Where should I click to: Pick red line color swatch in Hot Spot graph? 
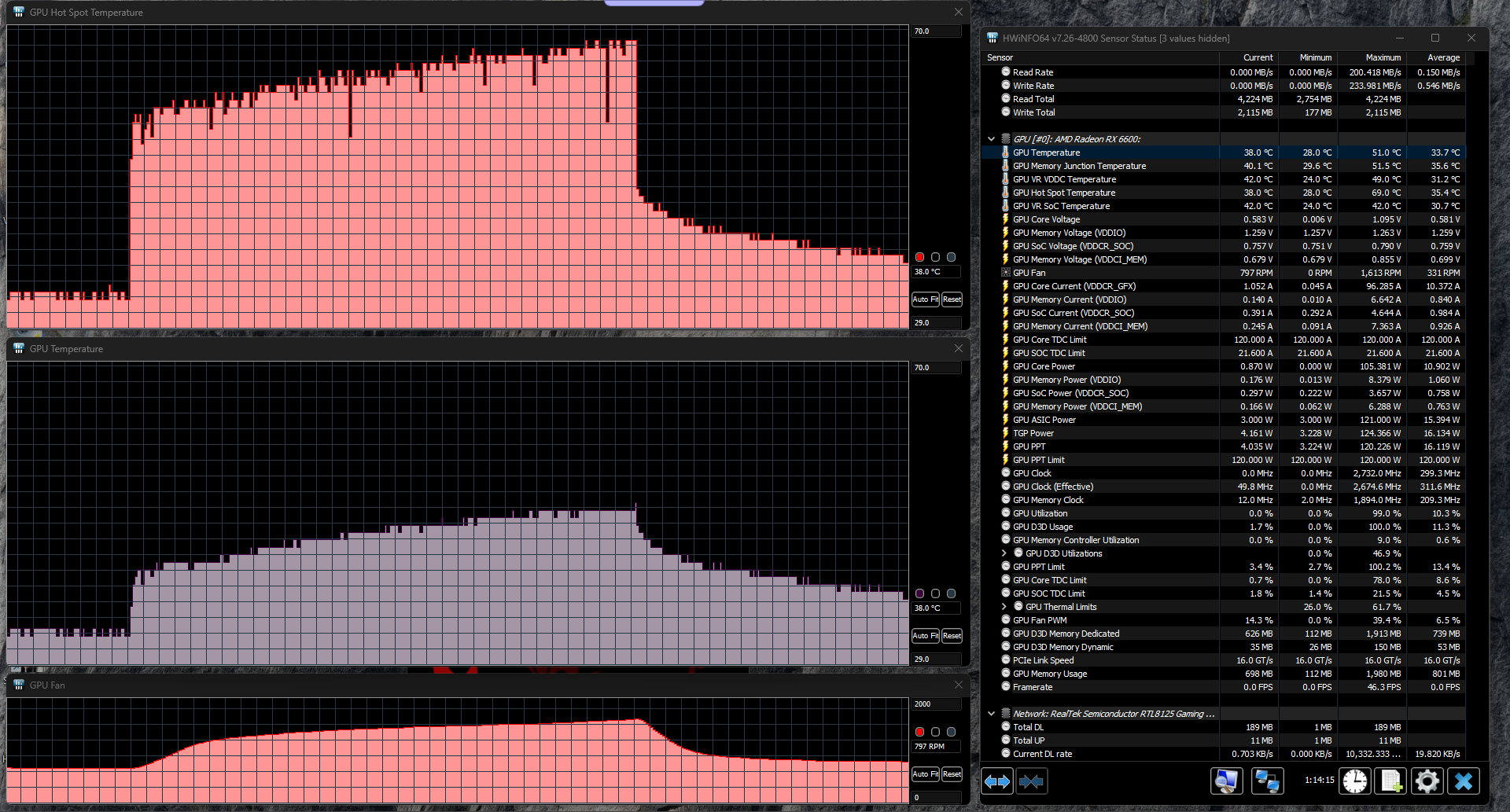coord(919,257)
